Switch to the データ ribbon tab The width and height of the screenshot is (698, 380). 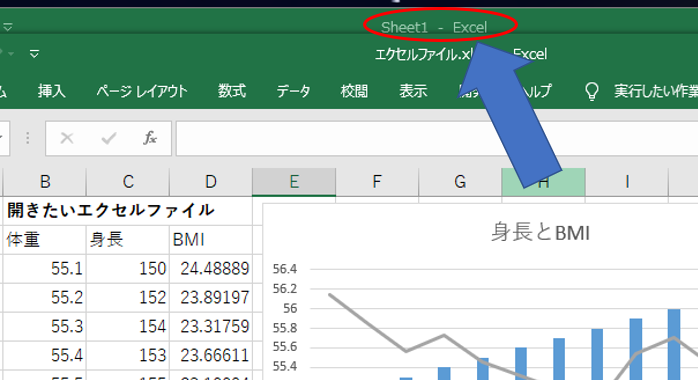point(293,91)
